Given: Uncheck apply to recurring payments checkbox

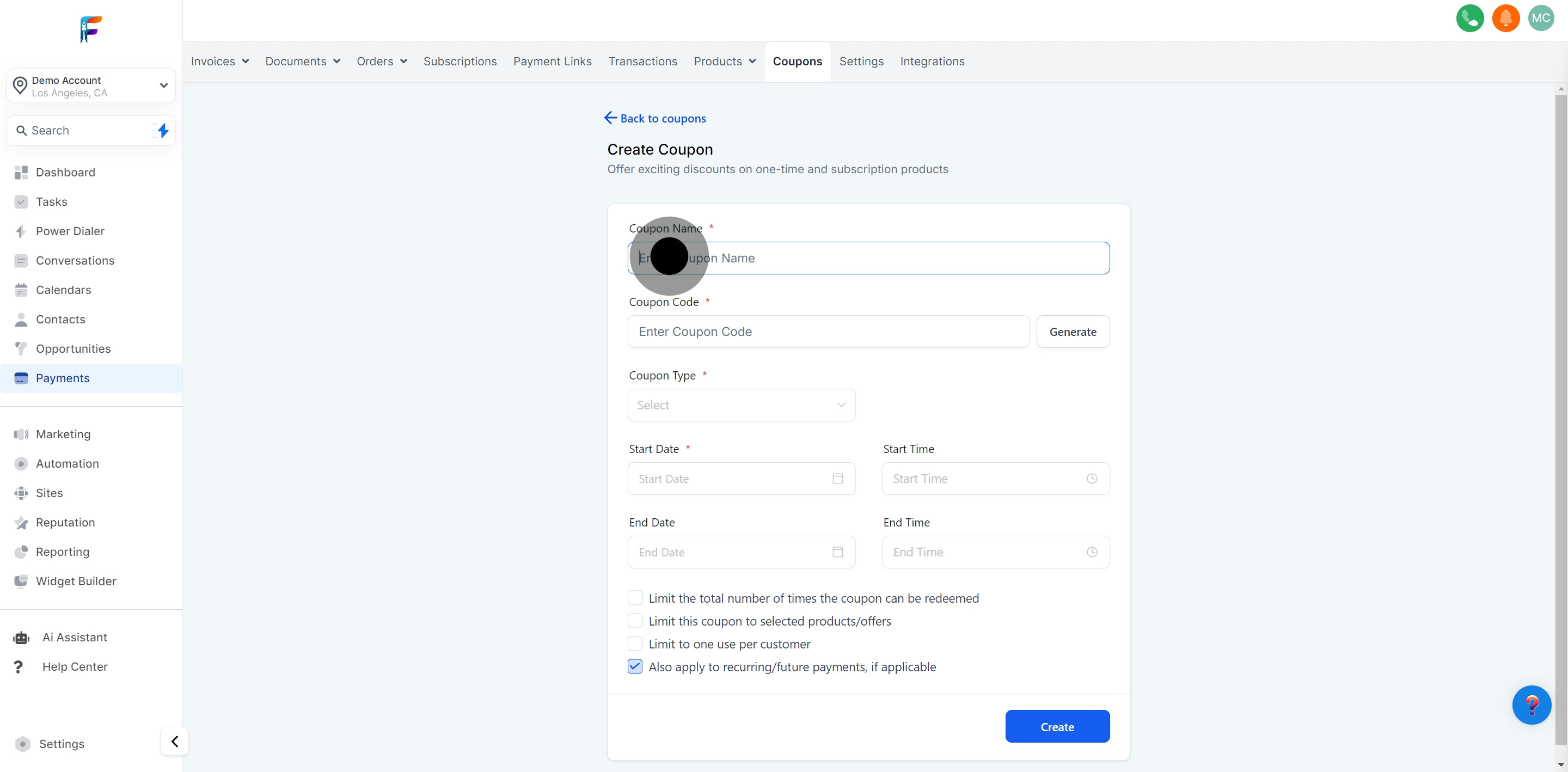Looking at the screenshot, I should [x=635, y=667].
